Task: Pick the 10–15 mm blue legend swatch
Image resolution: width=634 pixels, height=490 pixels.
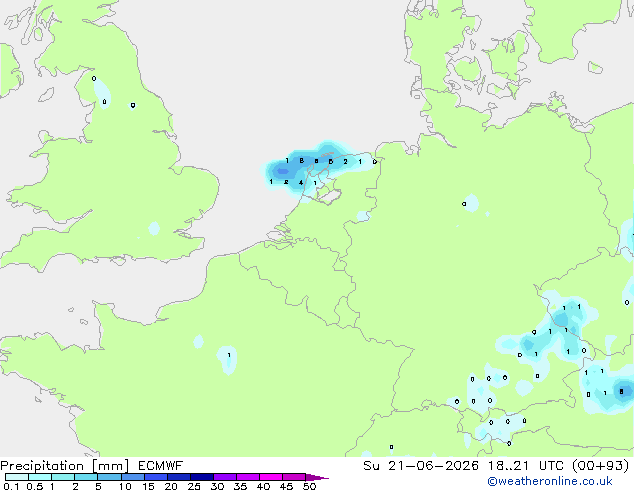Action: [x=132, y=477]
